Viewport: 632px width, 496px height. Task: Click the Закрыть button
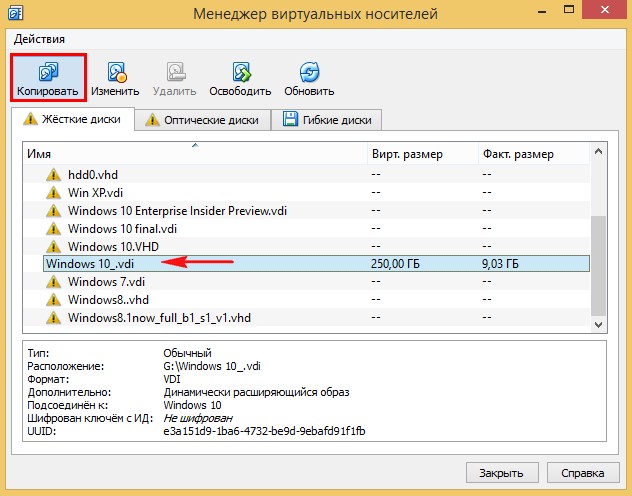(x=502, y=473)
